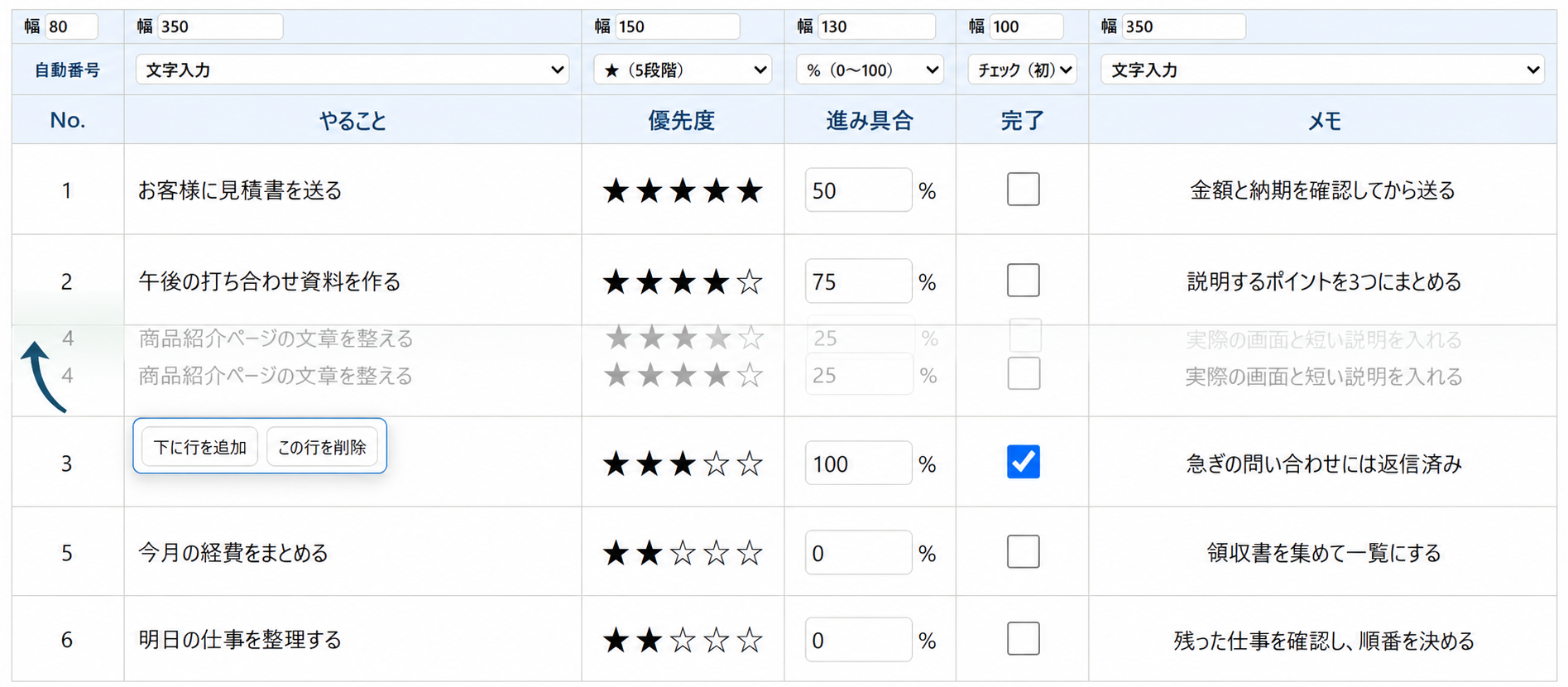Set fourth star in お客様に見積書を送る row

pyautogui.click(x=716, y=191)
